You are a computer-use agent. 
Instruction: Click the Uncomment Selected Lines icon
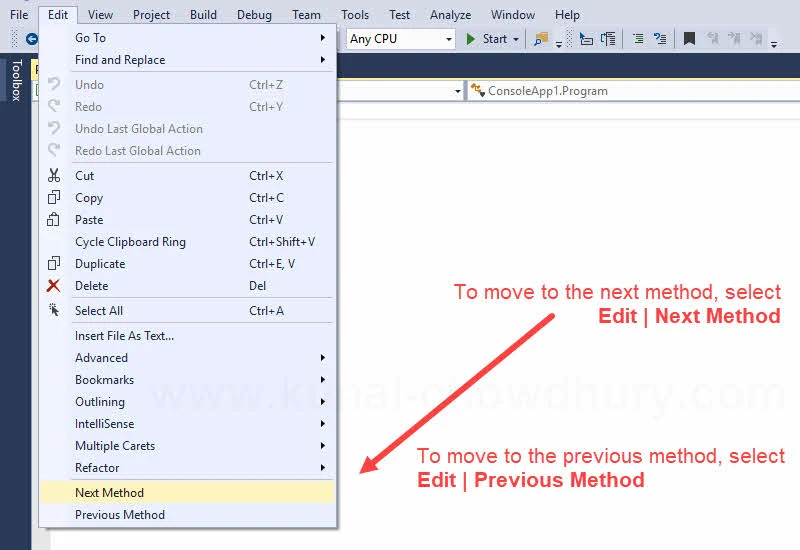tap(660, 39)
